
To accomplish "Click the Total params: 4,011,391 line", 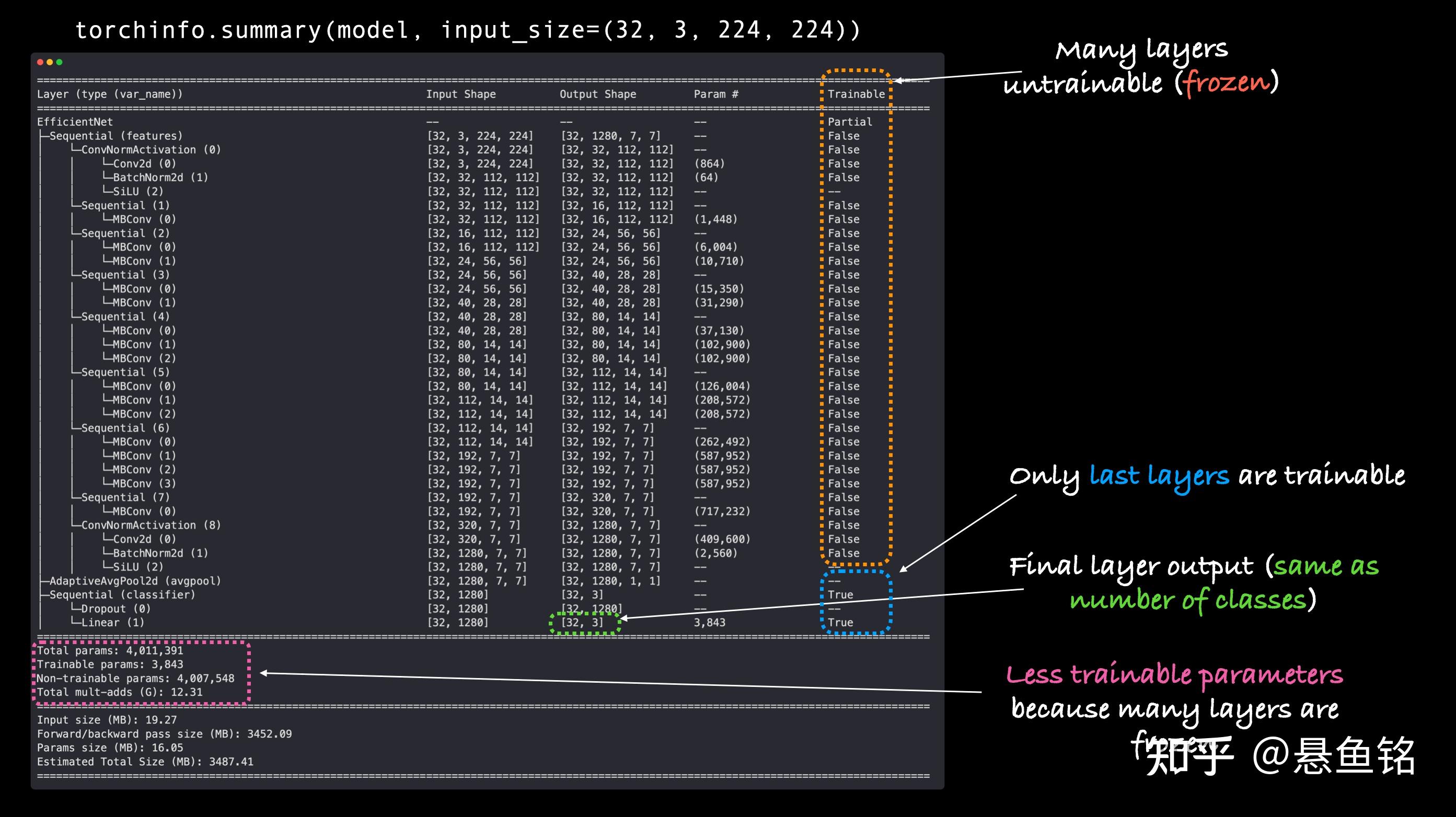I will 110,650.
